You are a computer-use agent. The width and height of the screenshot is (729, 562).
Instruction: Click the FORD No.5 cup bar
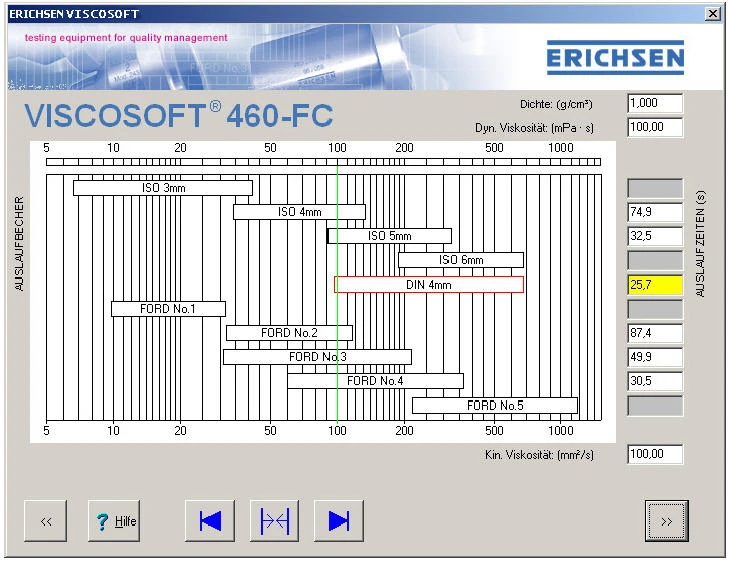click(494, 405)
